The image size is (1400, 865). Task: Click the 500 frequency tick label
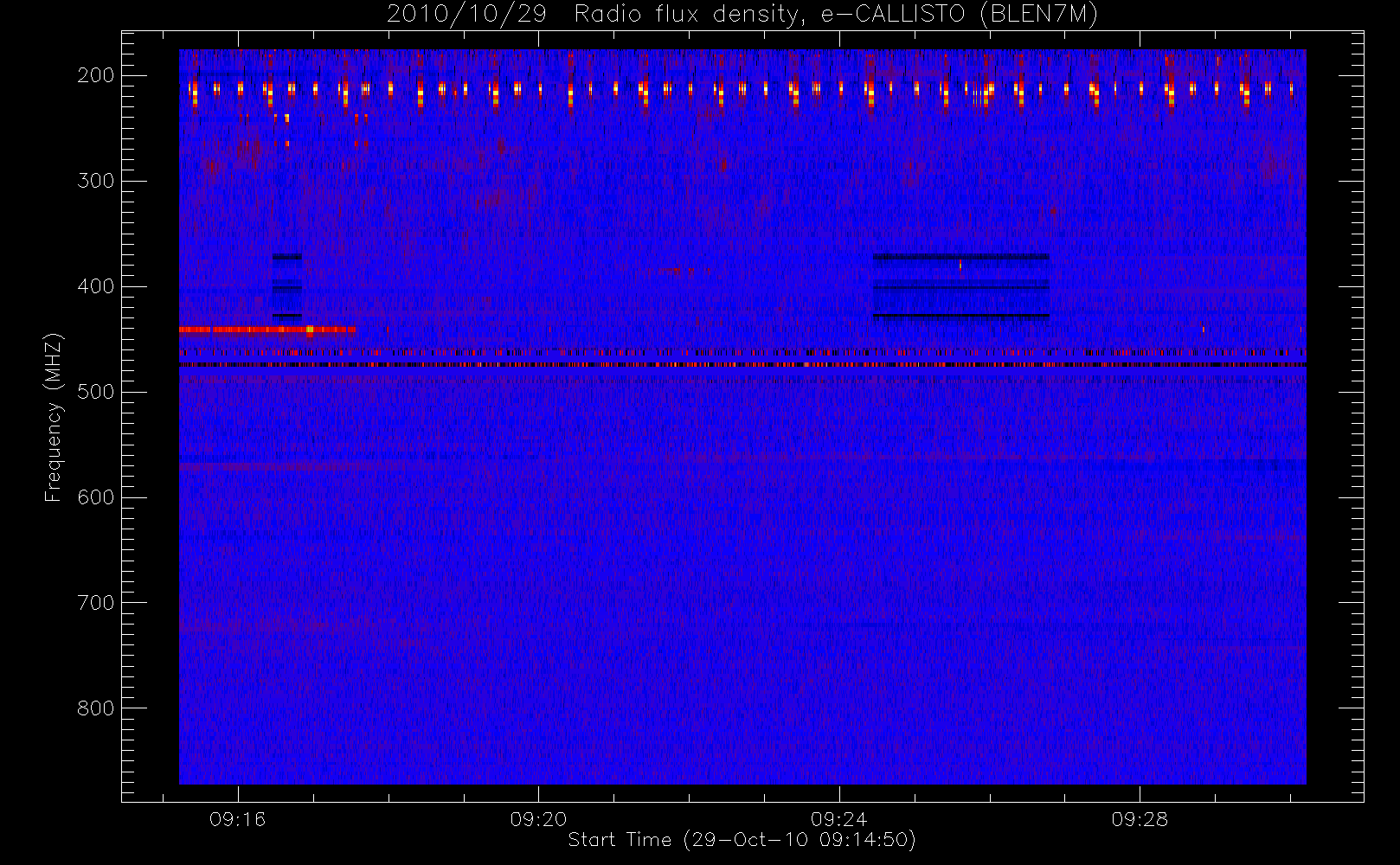pos(96,392)
